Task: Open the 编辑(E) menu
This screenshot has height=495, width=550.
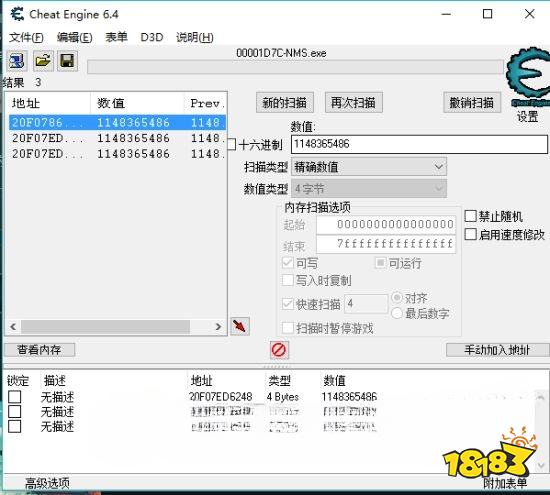Action: pos(74,37)
